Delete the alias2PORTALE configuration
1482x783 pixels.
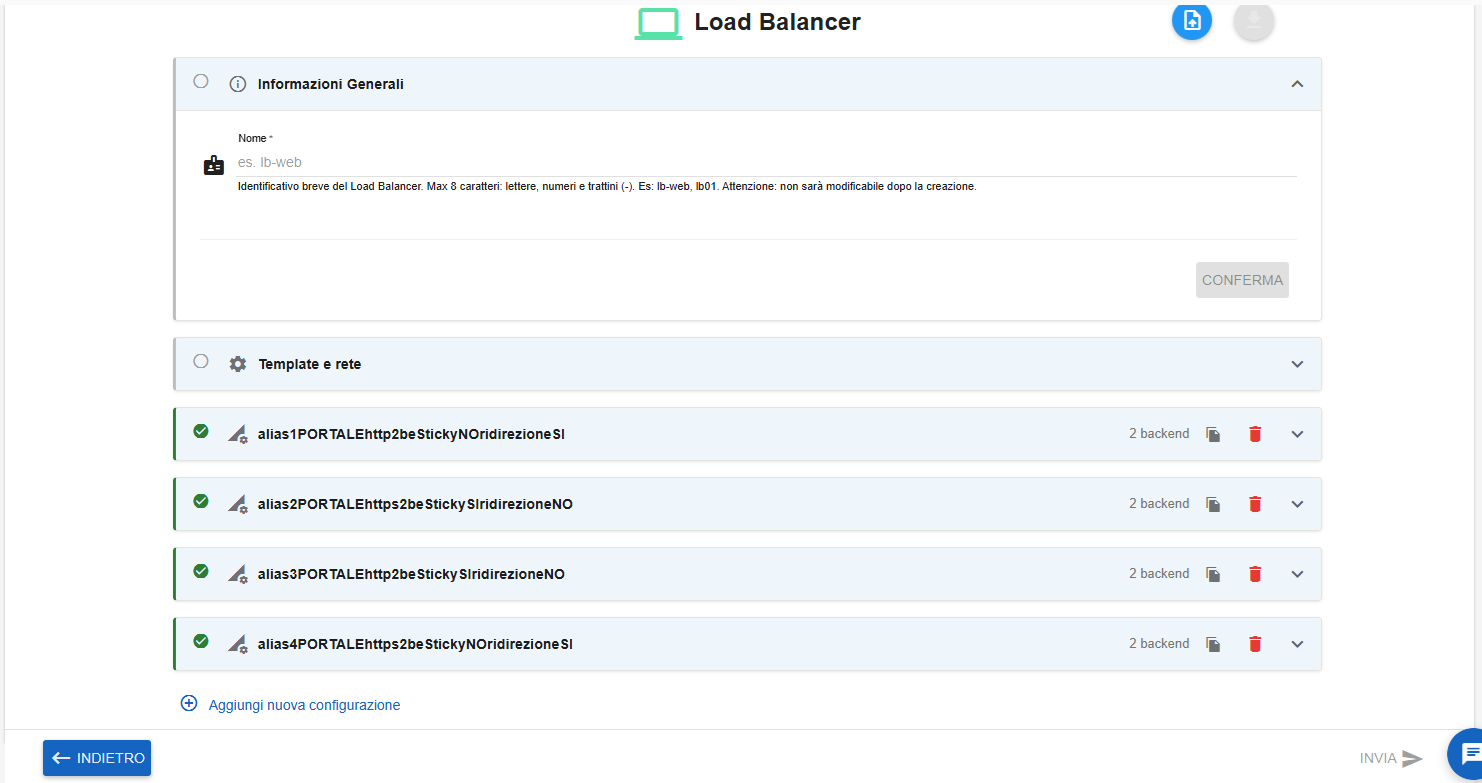coord(1255,504)
